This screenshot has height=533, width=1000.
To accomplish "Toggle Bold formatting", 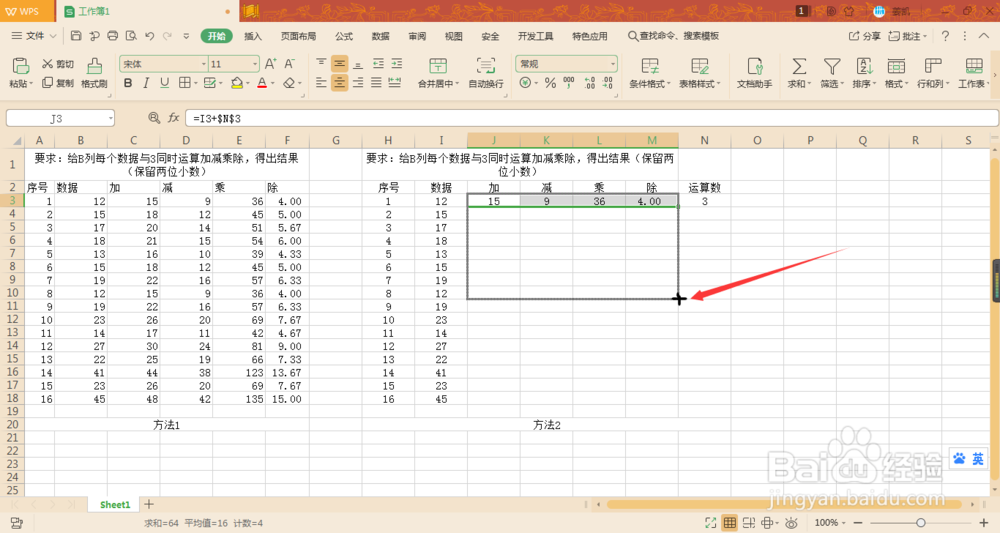I will pos(128,83).
